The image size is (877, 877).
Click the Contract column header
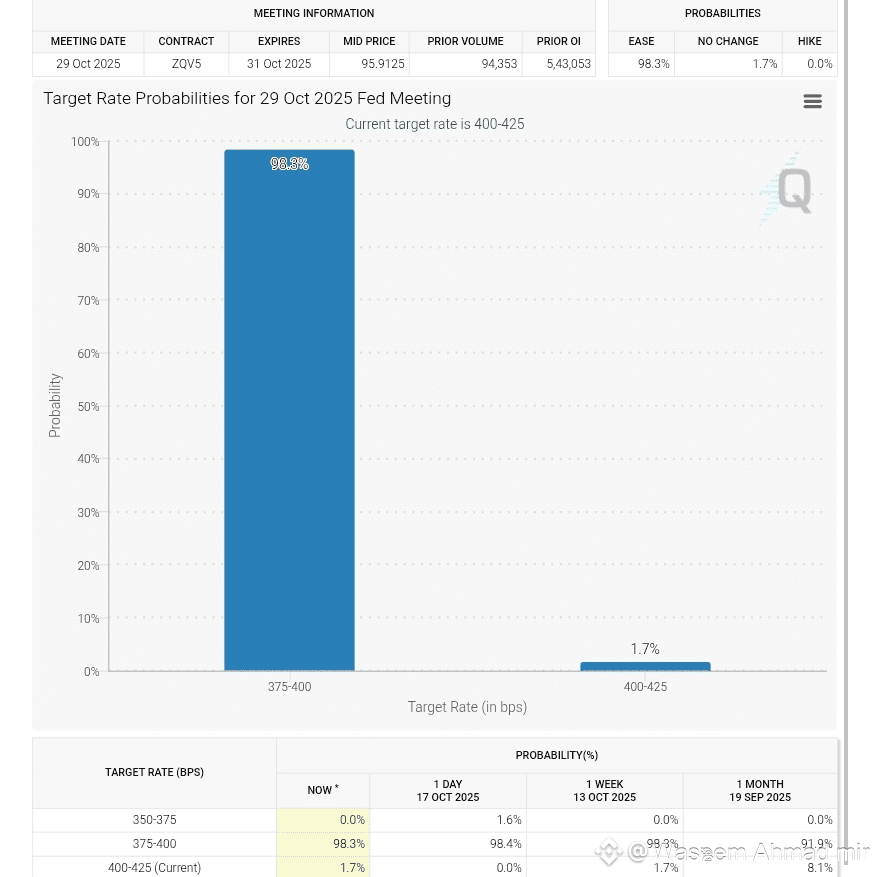(186, 41)
